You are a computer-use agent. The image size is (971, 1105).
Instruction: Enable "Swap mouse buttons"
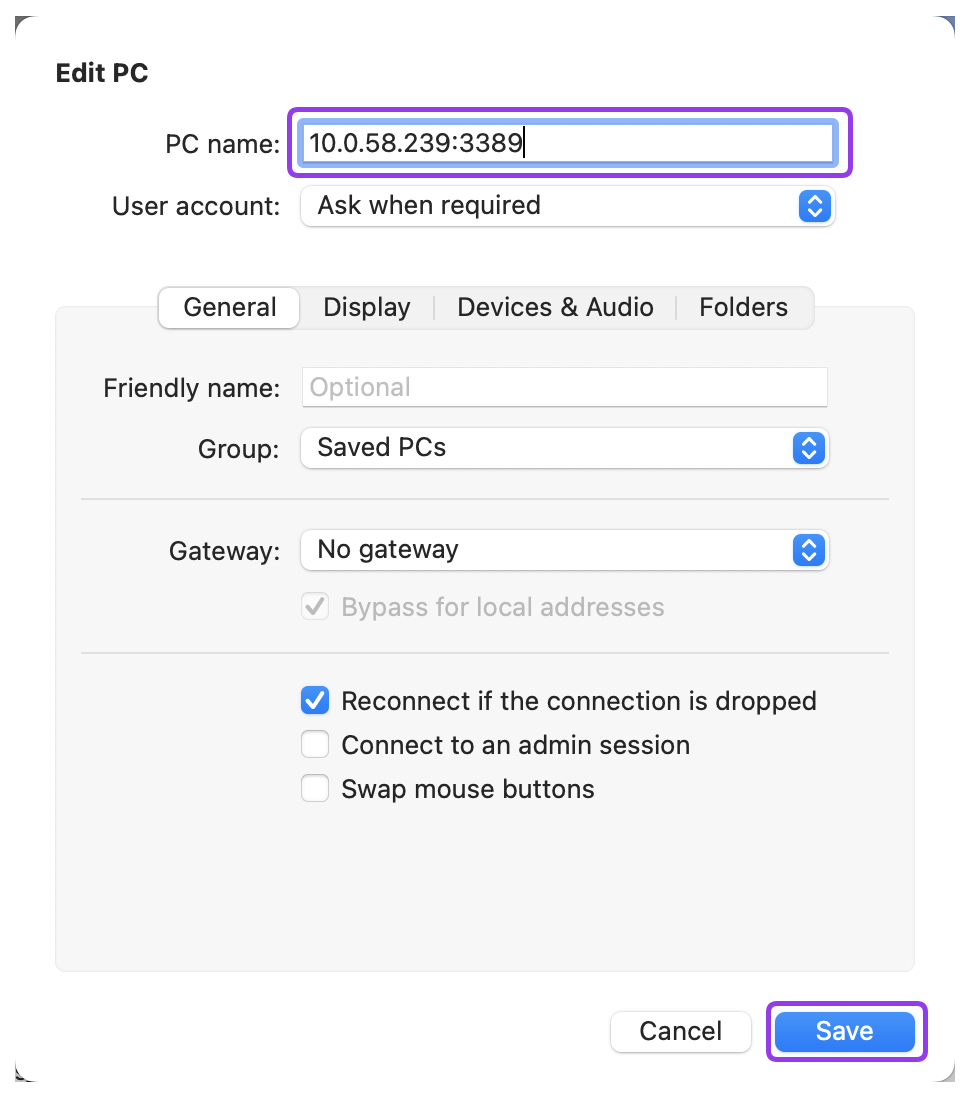[315, 788]
